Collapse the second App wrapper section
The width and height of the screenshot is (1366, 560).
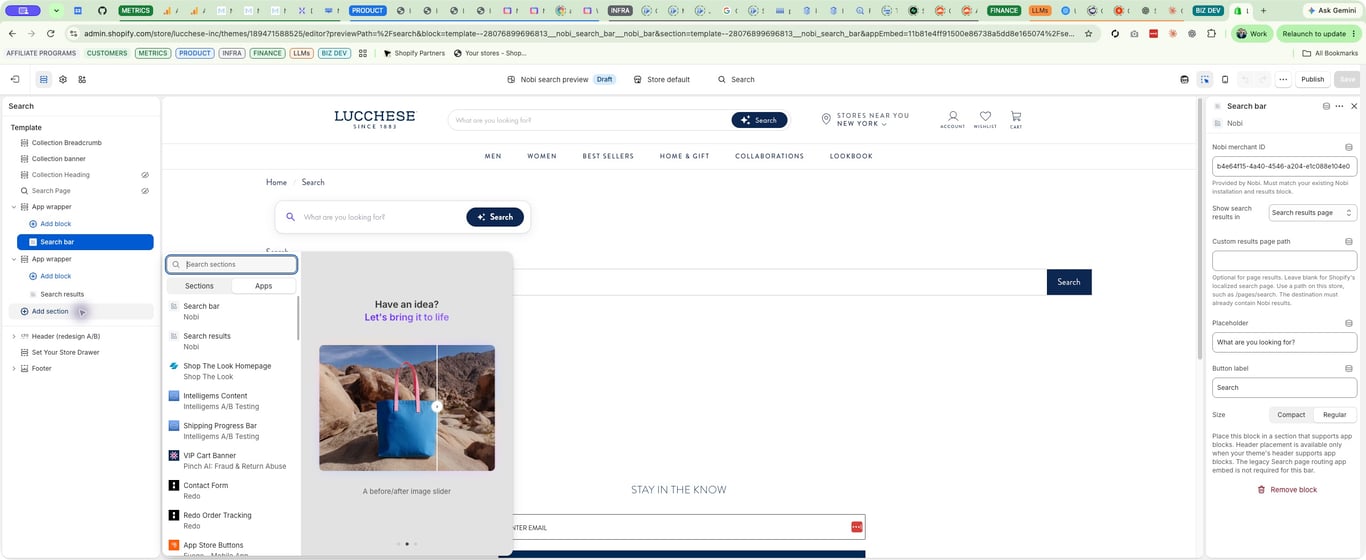[x=14, y=259]
